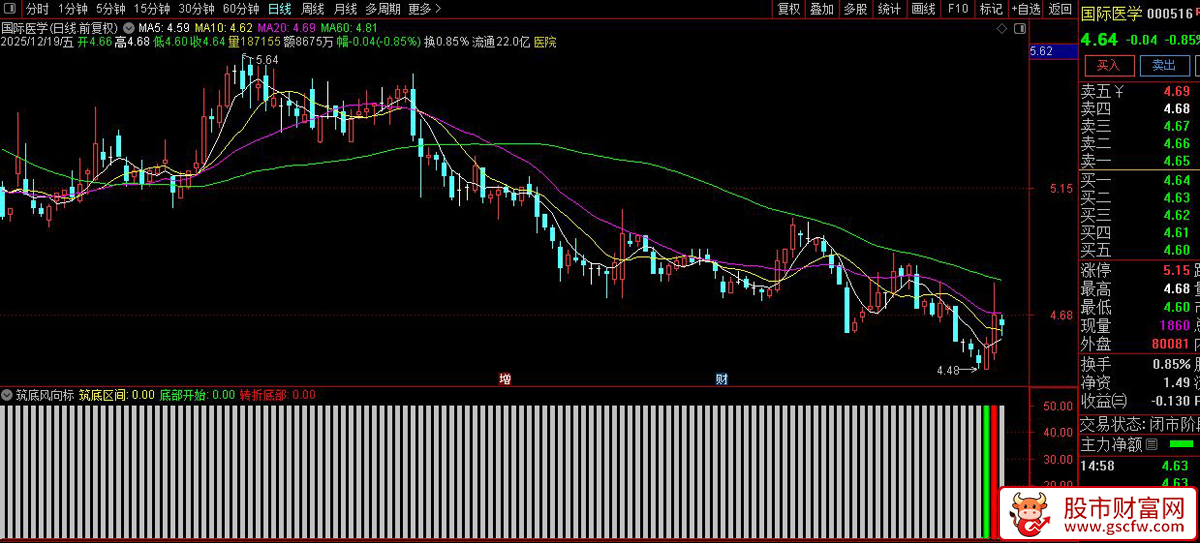Click the 买入 buy button

pyautogui.click(x=1108, y=65)
